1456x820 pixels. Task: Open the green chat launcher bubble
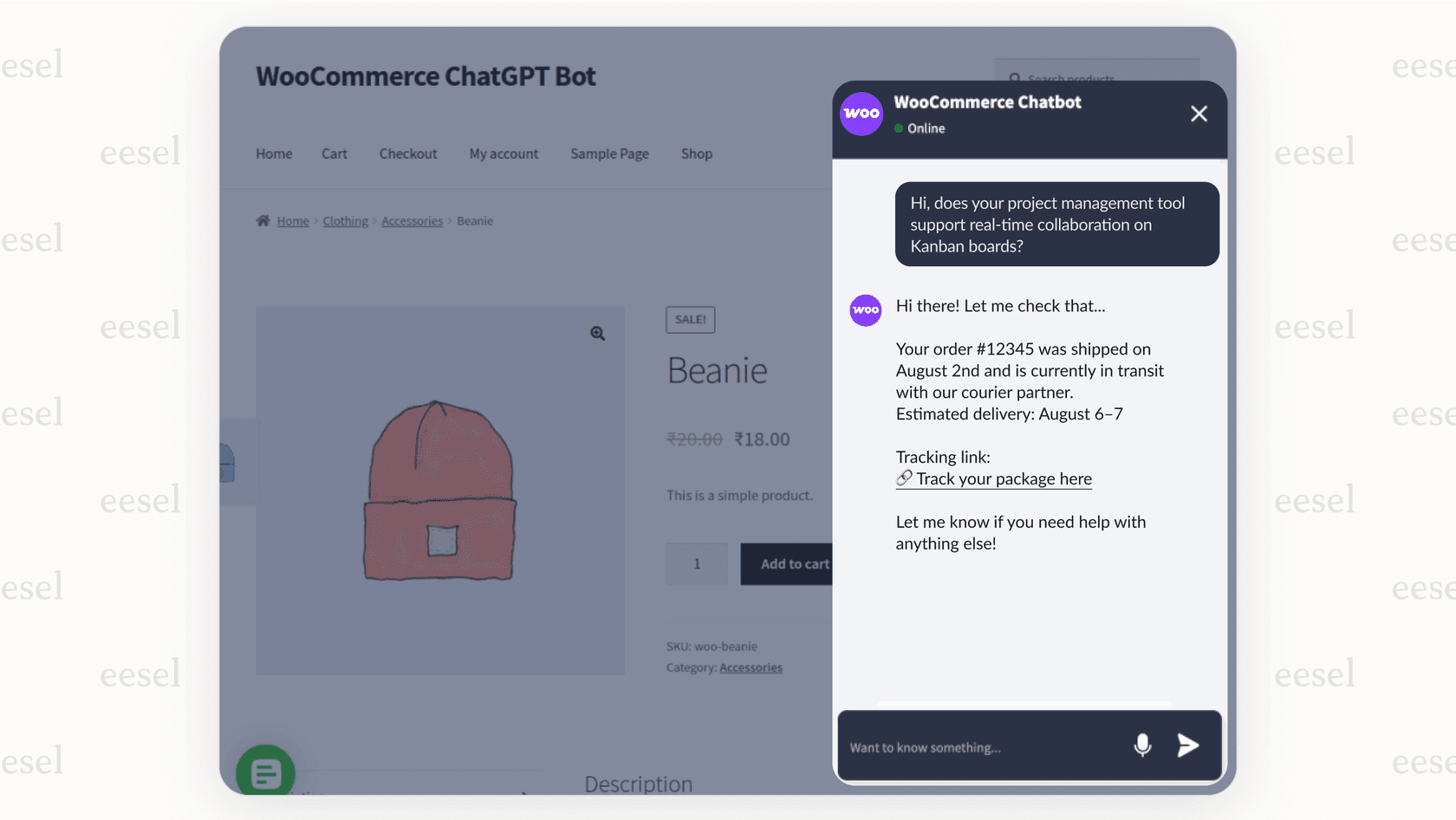pyautogui.click(x=265, y=771)
